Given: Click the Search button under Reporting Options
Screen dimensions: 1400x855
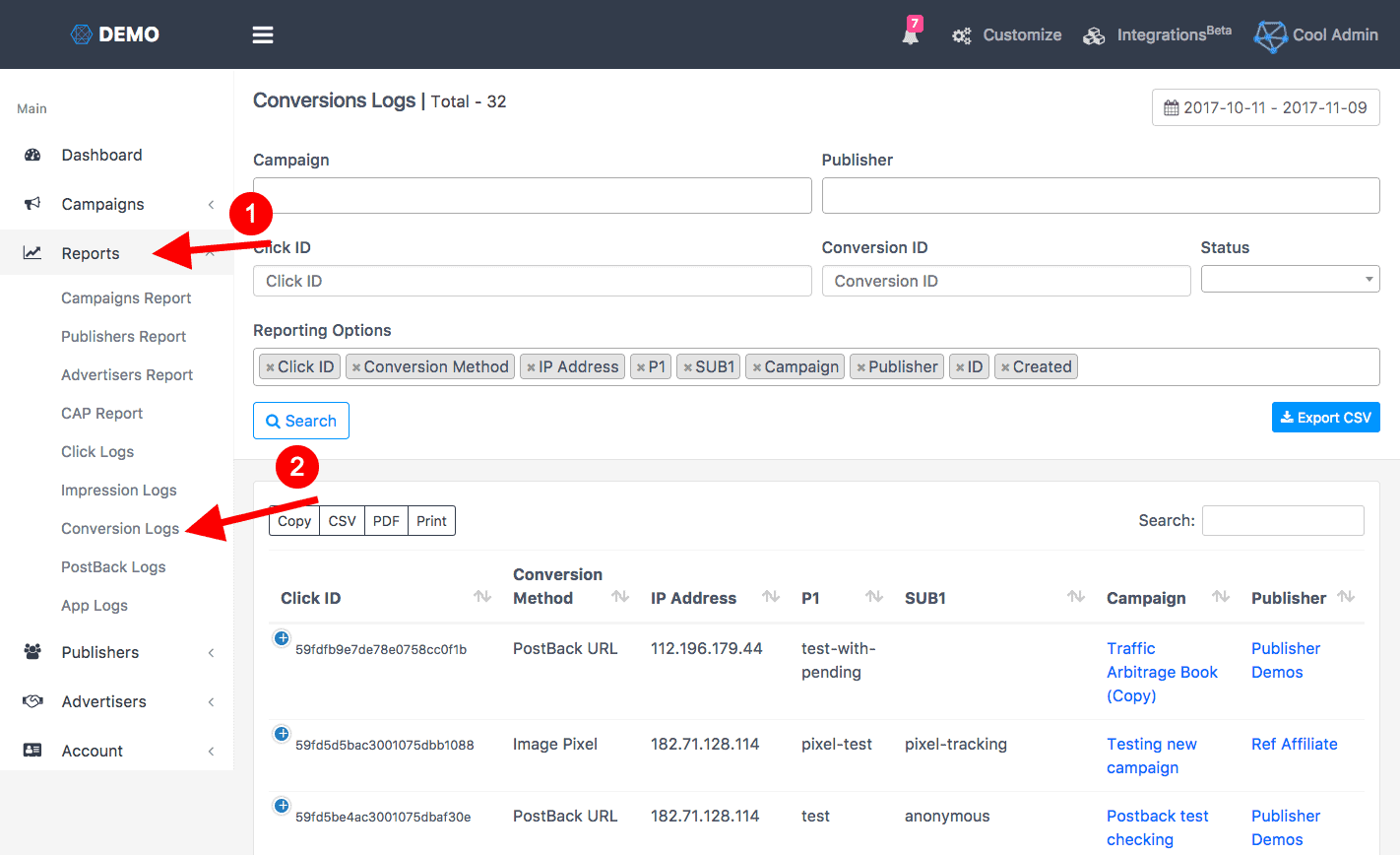Looking at the screenshot, I should click(x=301, y=421).
